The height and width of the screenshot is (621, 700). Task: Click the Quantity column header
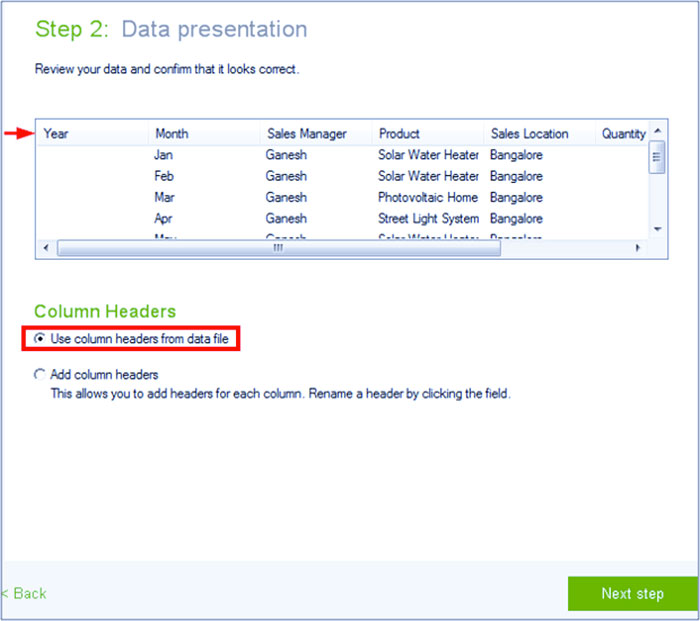[x=622, y=133]
